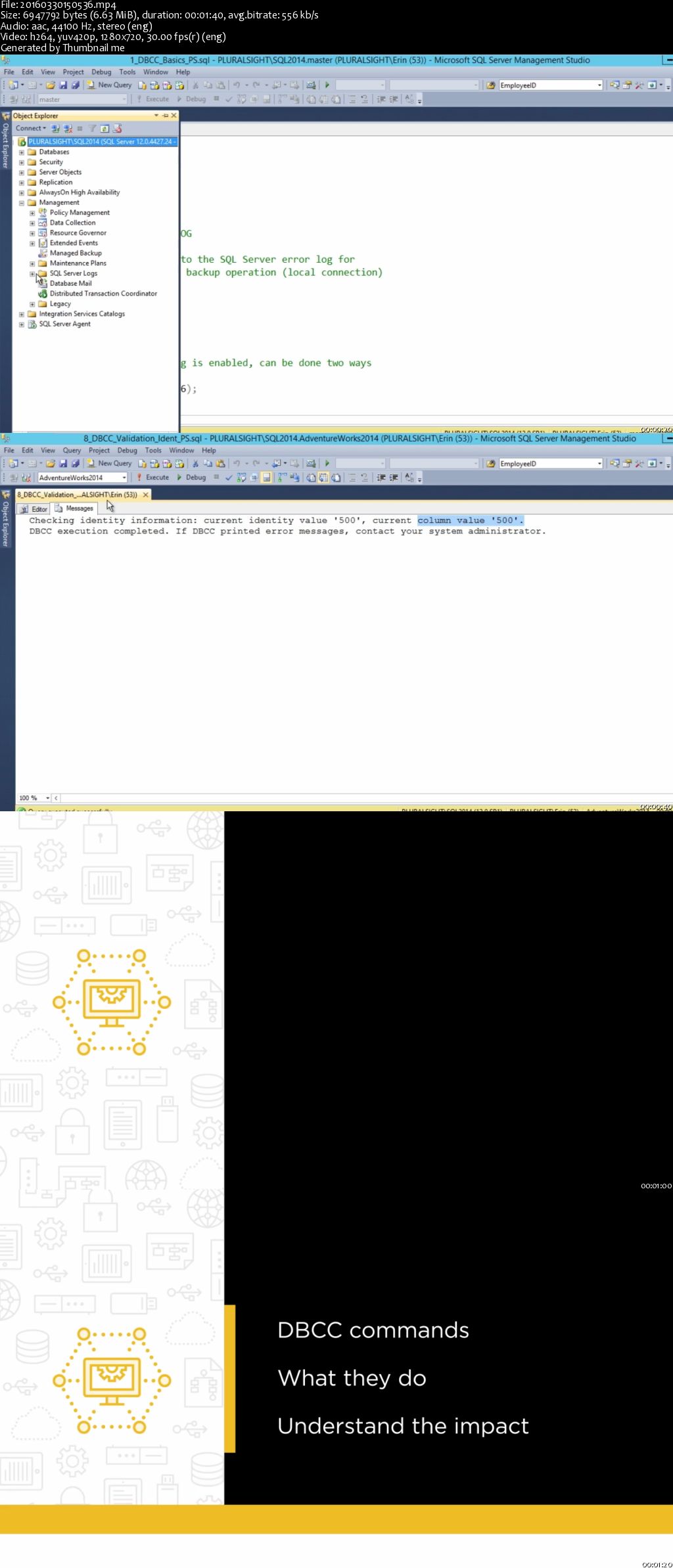Viewport: 673px width, 1568px height.
Task: Click the Connect Object Explorer icon
Action: pyautogui.click(x=55, y=128)
